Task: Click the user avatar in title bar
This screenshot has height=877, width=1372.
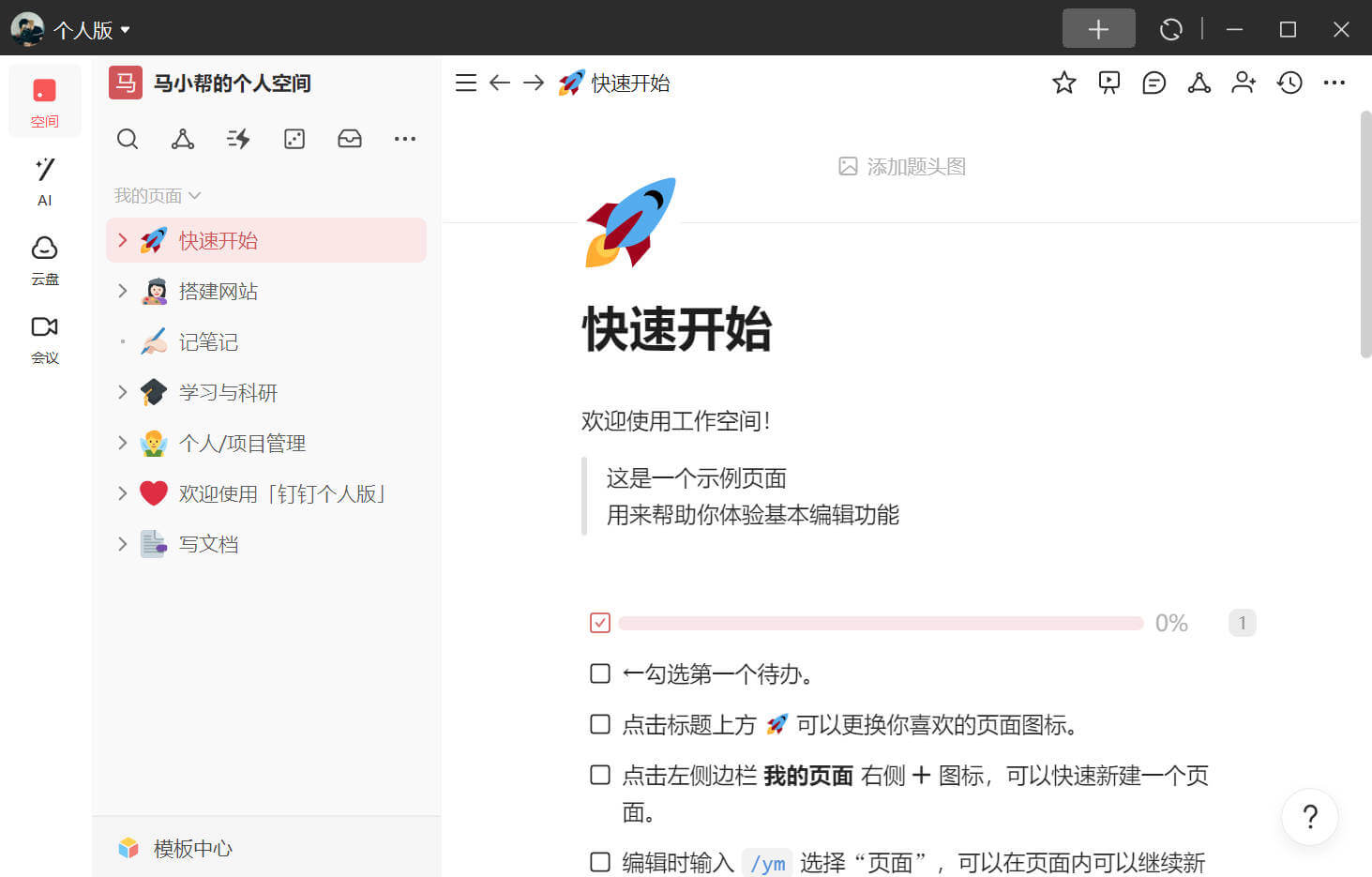Action: click(27, 29)
